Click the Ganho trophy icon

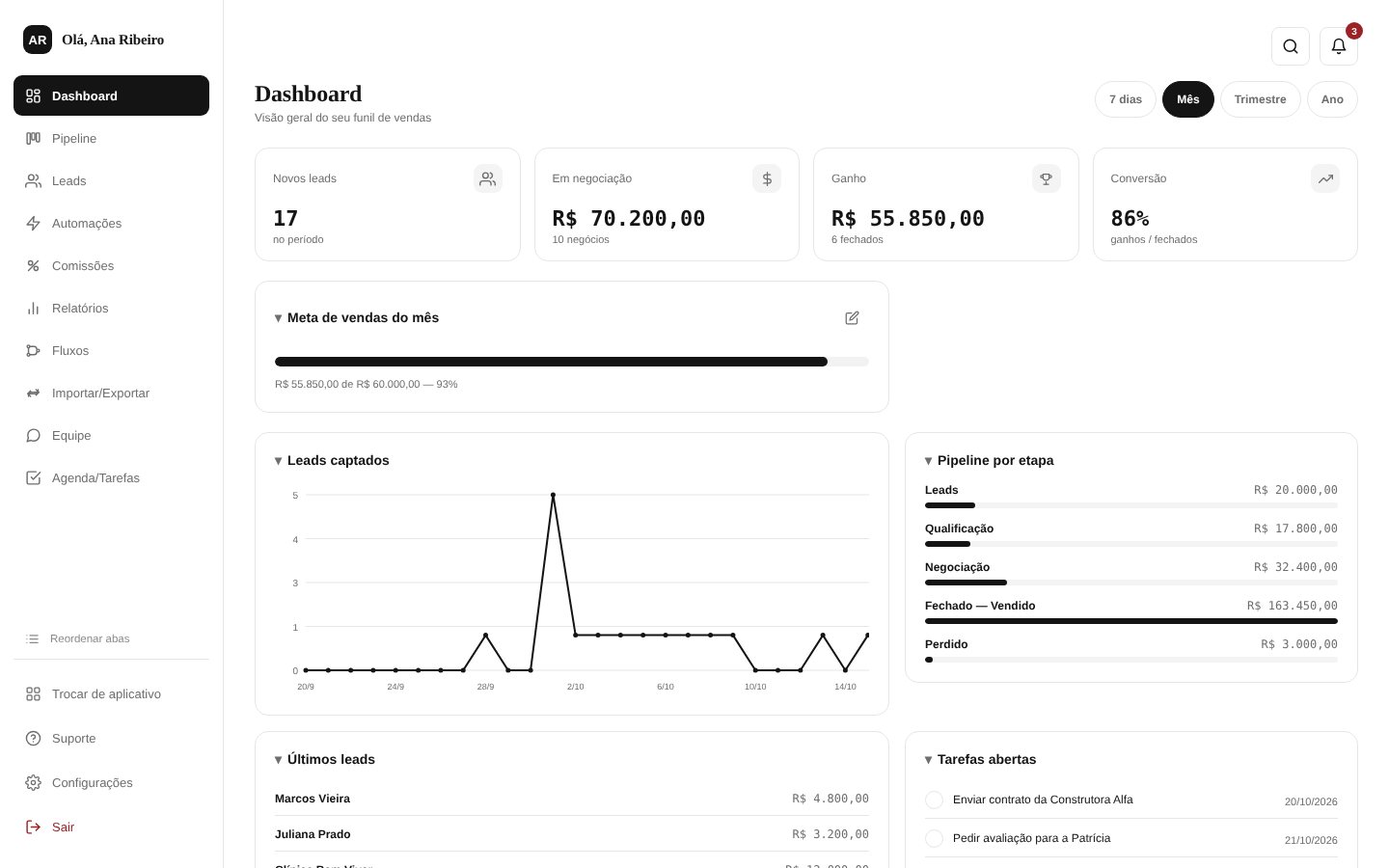1047,178
